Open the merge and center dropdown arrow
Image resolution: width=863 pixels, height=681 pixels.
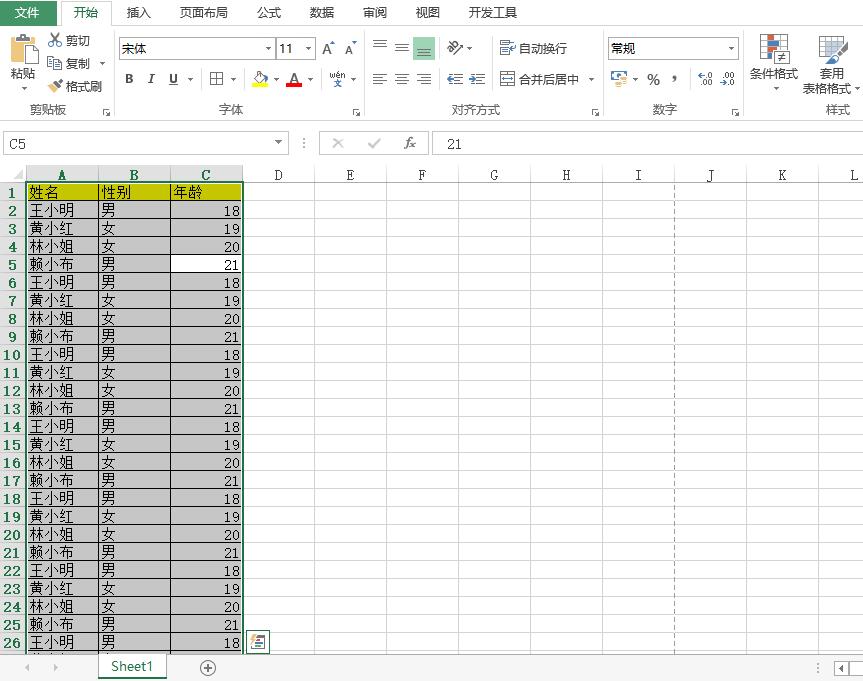[591, 79]
